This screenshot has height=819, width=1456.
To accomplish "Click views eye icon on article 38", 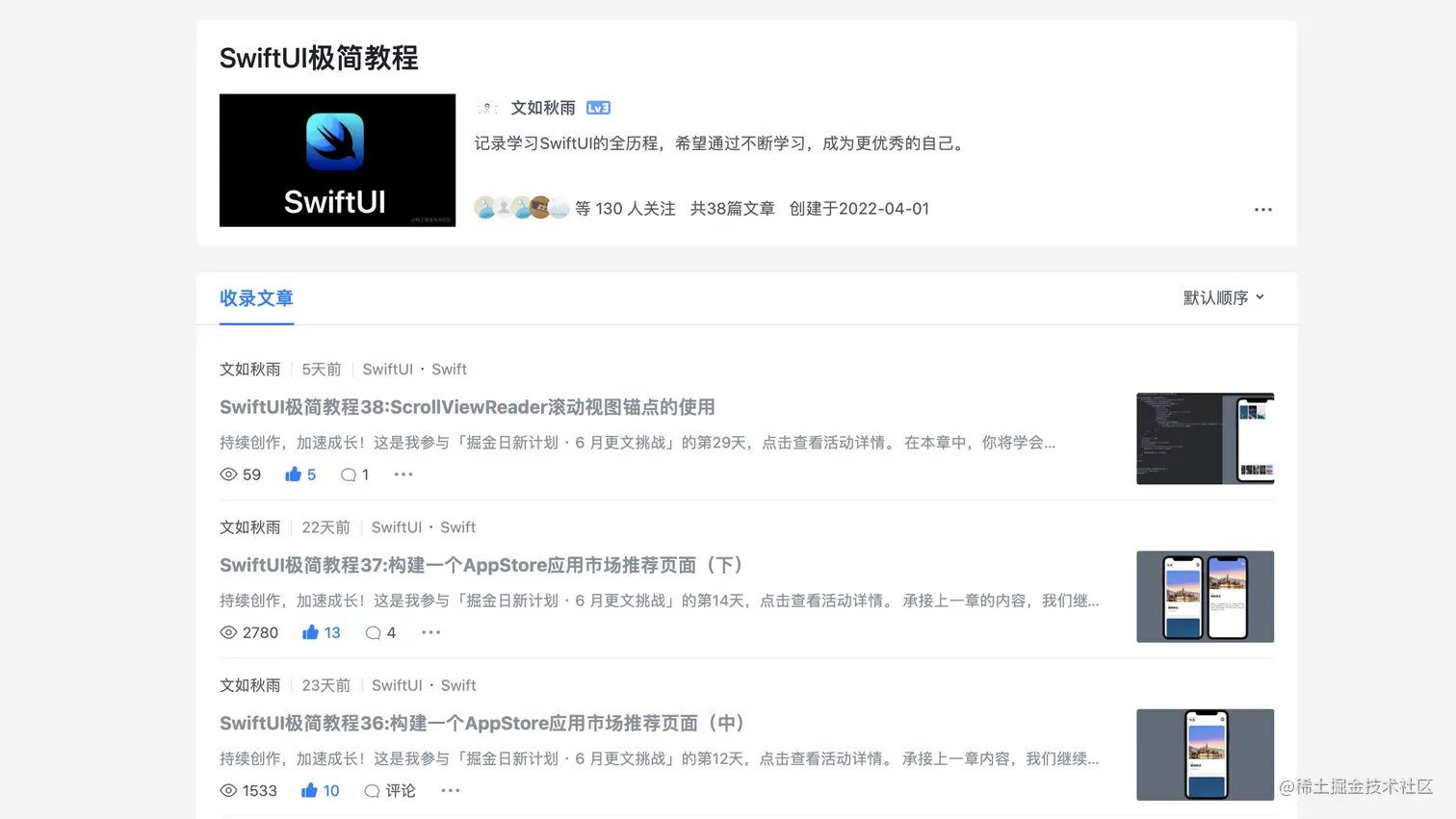I will click(228, 474).
